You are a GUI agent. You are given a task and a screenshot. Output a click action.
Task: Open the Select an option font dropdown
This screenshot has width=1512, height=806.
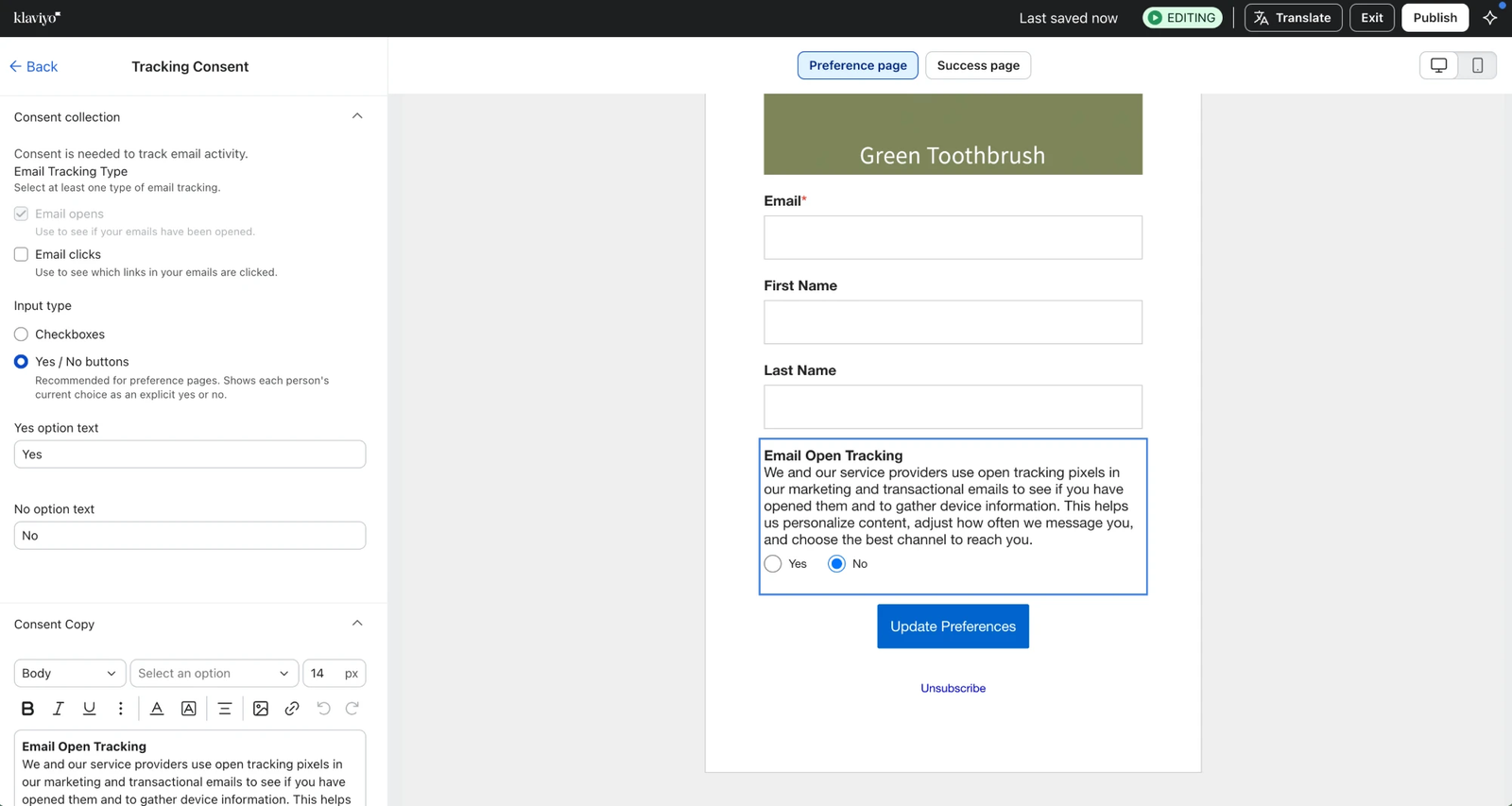[214, 673]
